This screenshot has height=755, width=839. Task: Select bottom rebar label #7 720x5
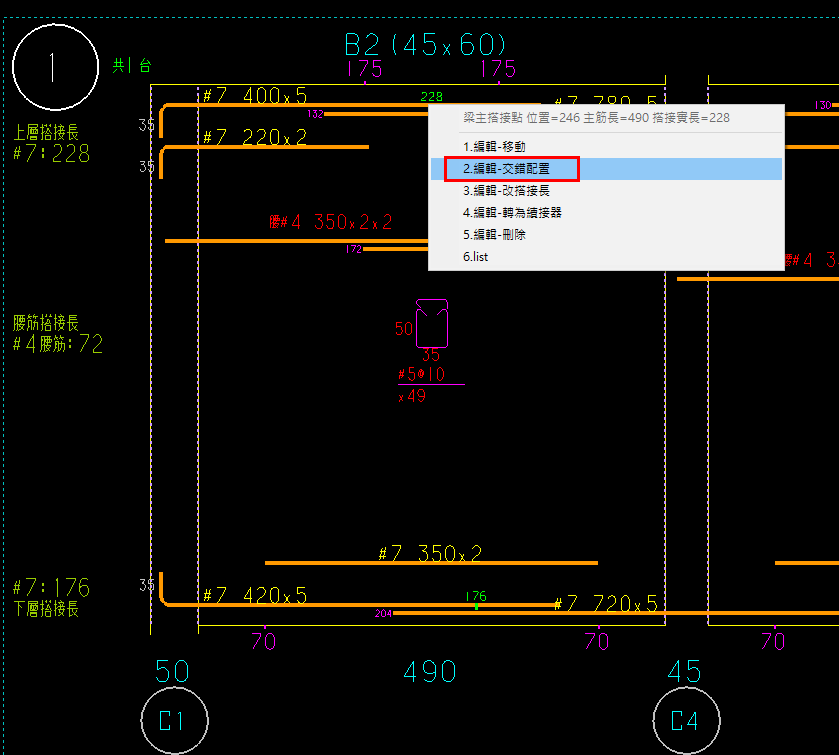point(605,604)
